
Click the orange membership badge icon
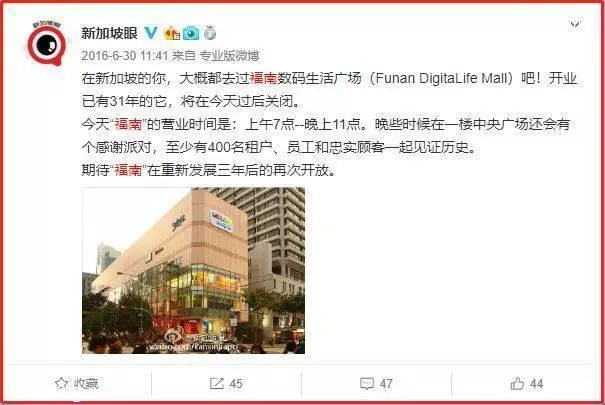click(172, 34)
